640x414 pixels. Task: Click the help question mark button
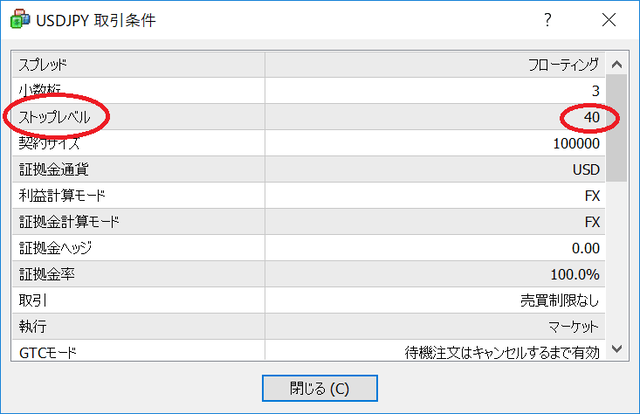coord(547,20)
